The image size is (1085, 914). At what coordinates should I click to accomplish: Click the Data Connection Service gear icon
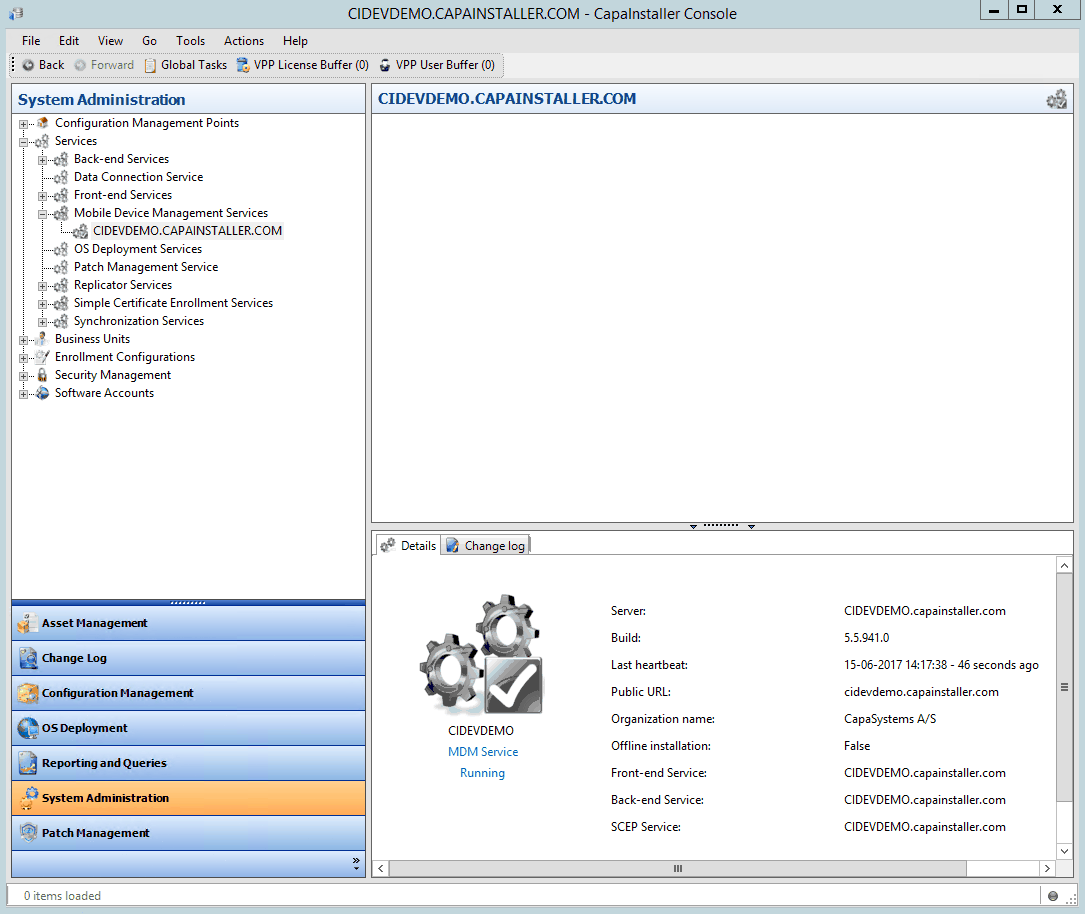point(62,177)
